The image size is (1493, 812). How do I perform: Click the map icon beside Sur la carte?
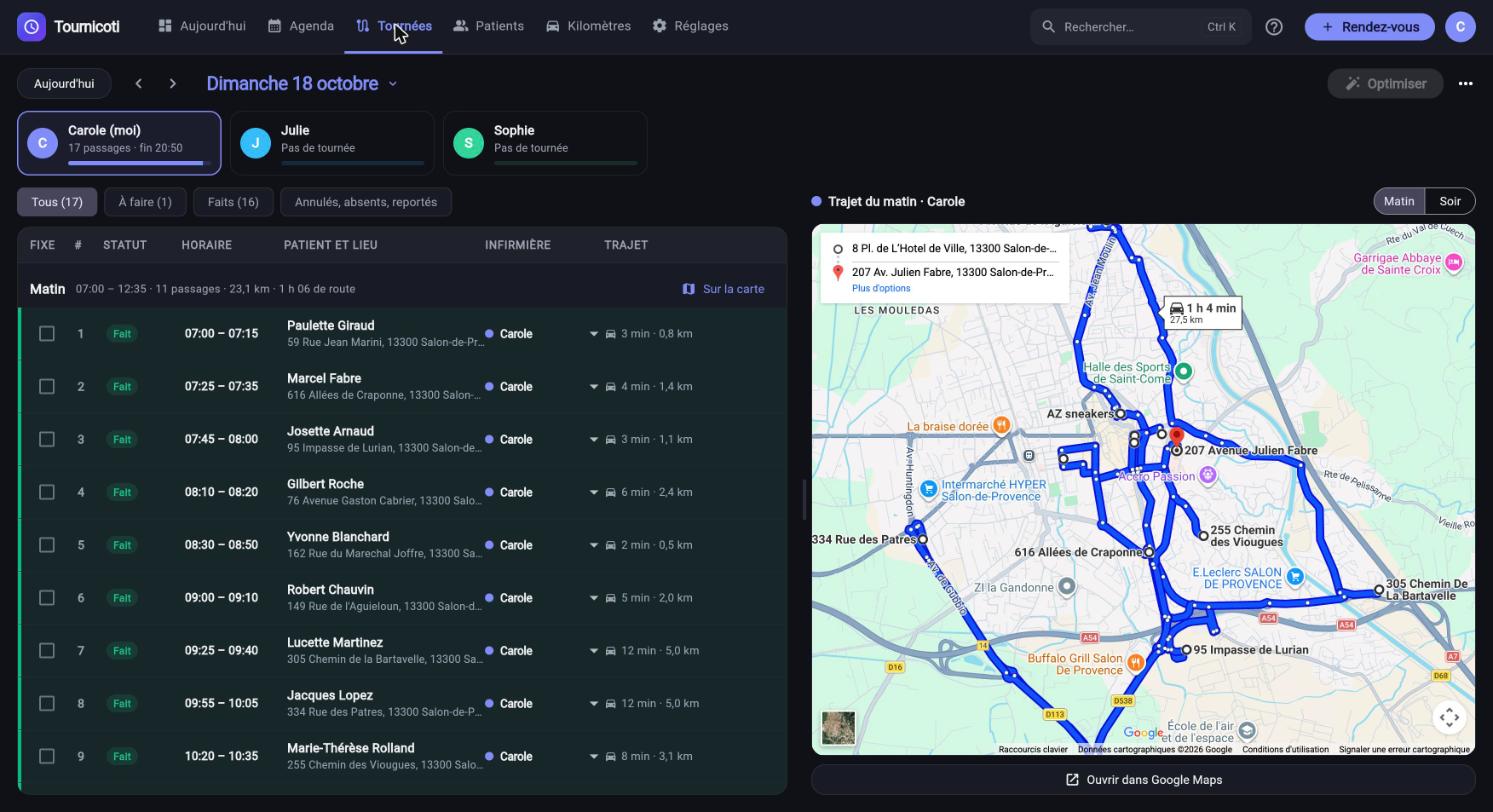[x=688, y=289]
